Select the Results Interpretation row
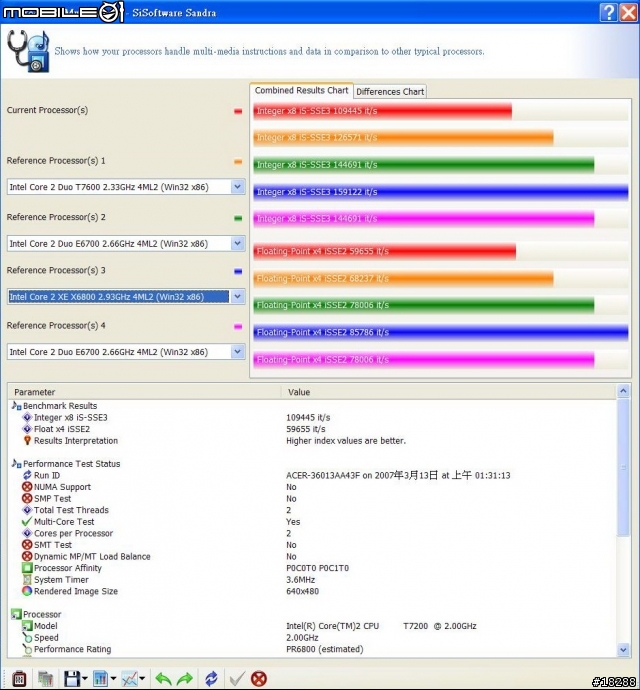The height and width of the screenshot is (690, 640). (x=313, y=440)
